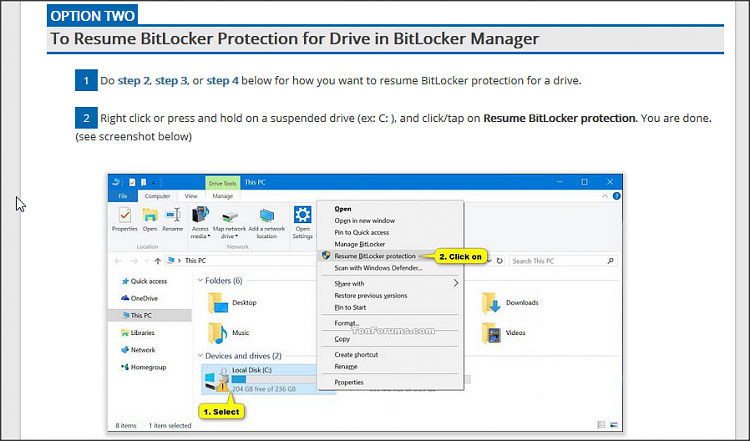Click the Properties ribbon icon
The image size is (750, 441).
click(125, 215)
